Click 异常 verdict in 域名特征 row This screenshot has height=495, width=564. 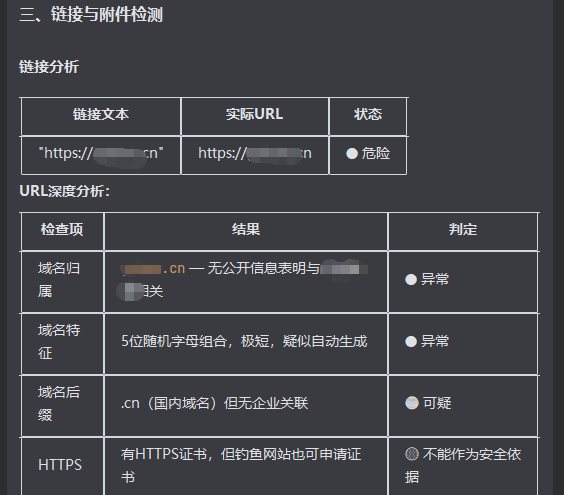[x=435, y=341]
